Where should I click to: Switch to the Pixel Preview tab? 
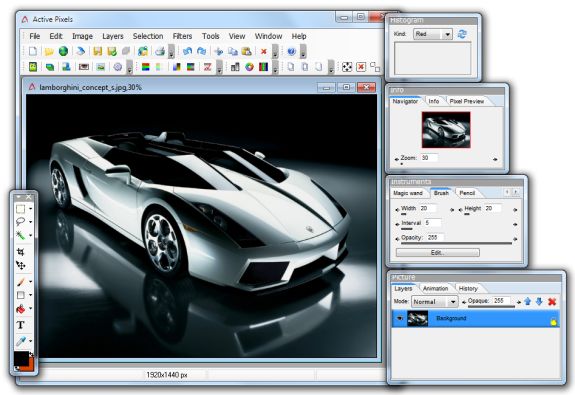pyautogui.click(x=467, y=101)
